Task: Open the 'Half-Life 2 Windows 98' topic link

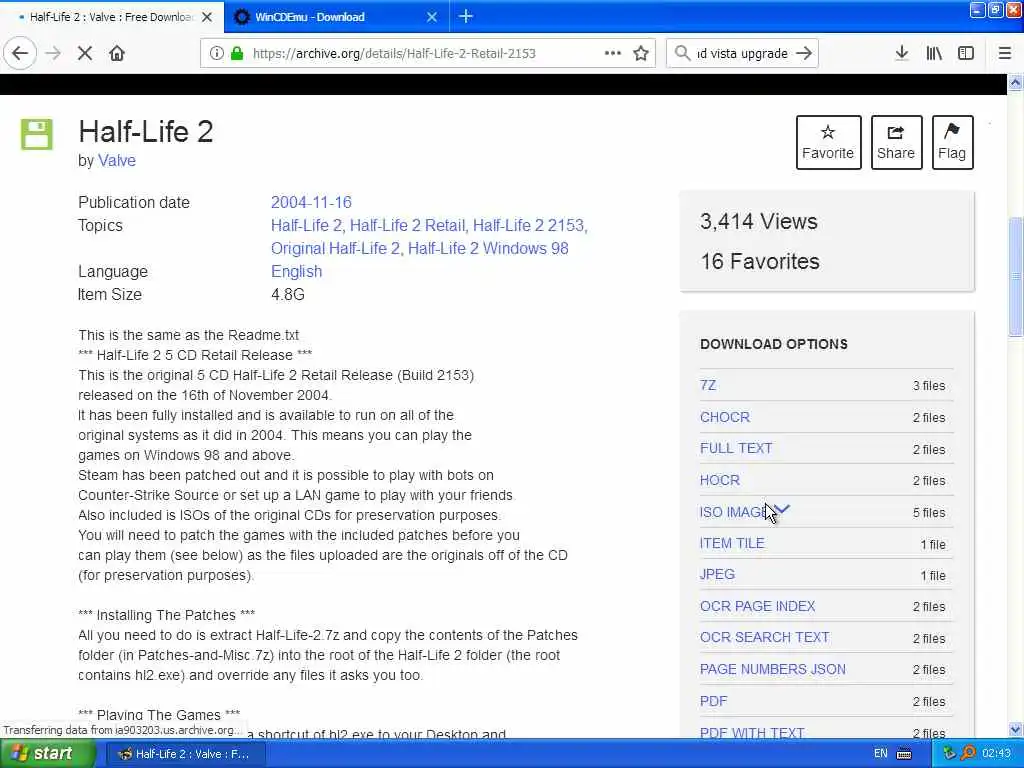Action: (x=488, y=249)
